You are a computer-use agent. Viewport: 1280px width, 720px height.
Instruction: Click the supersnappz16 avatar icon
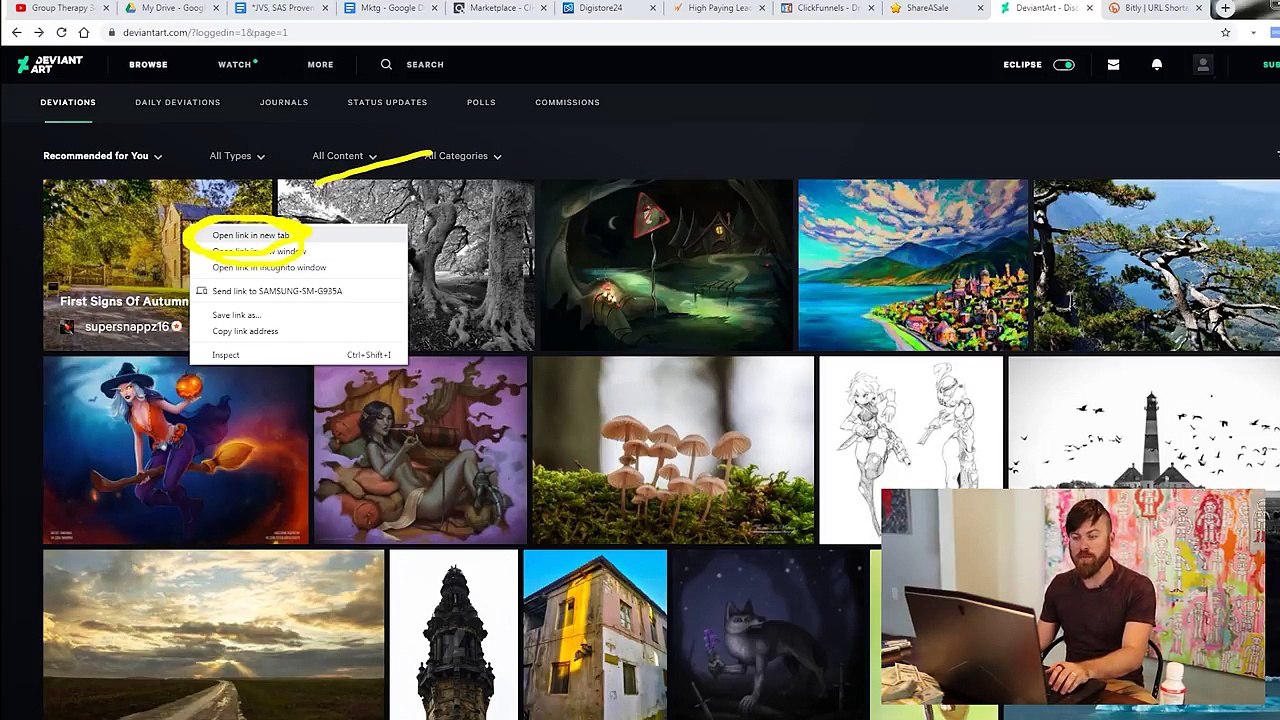click(67, 327)
